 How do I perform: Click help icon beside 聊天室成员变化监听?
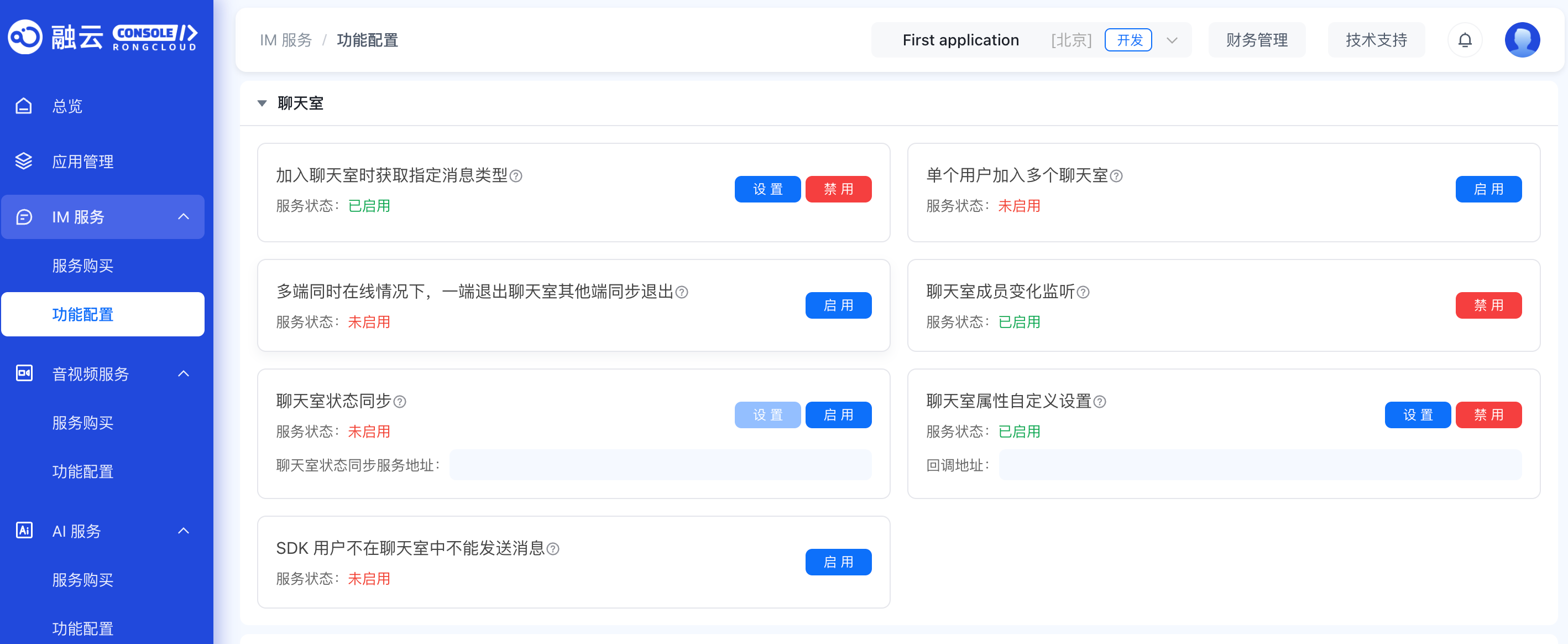click(x=1083, y=293)
